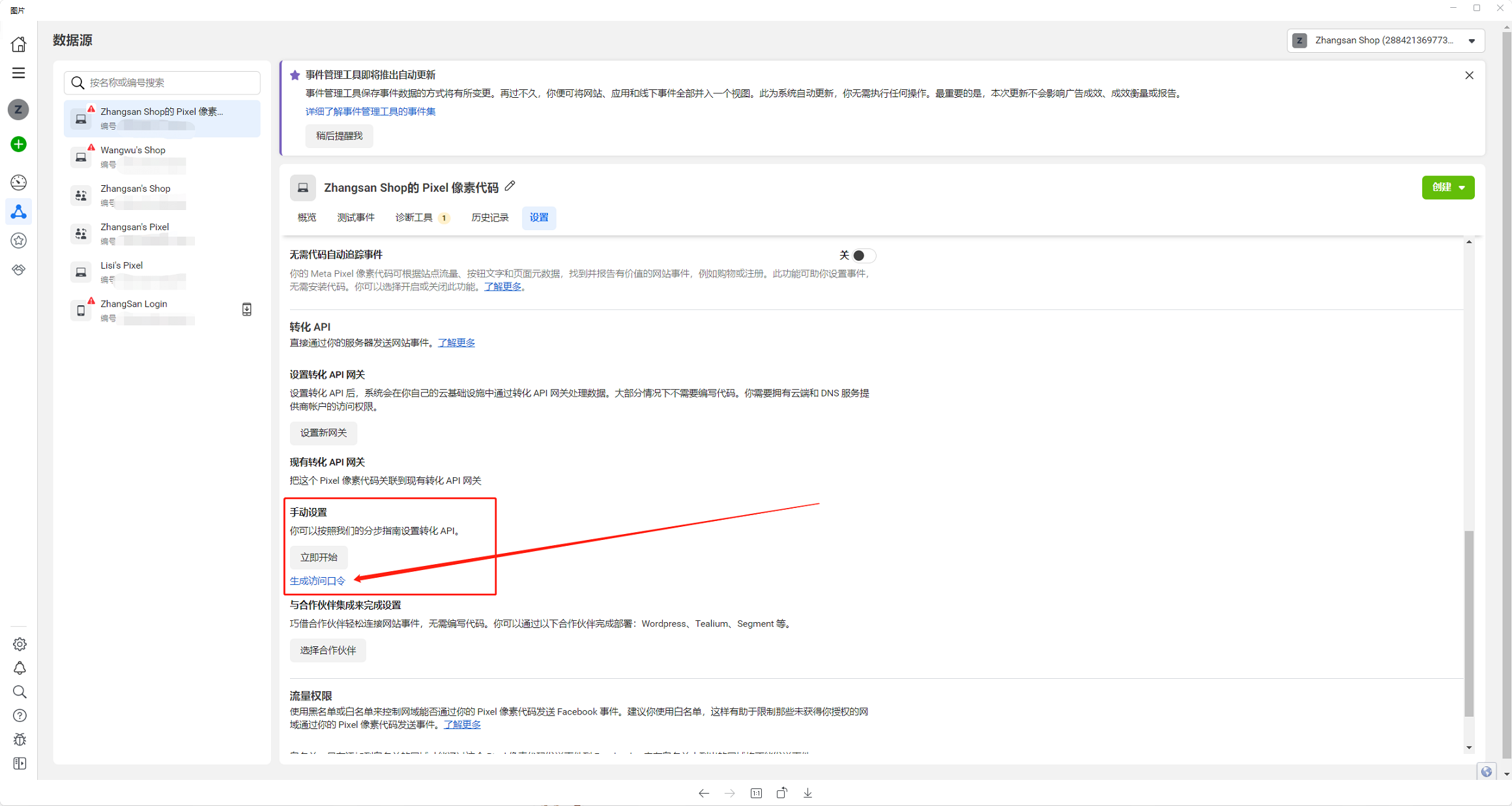
Task: Click the search by name or ID field
Action: coord(162,83)
